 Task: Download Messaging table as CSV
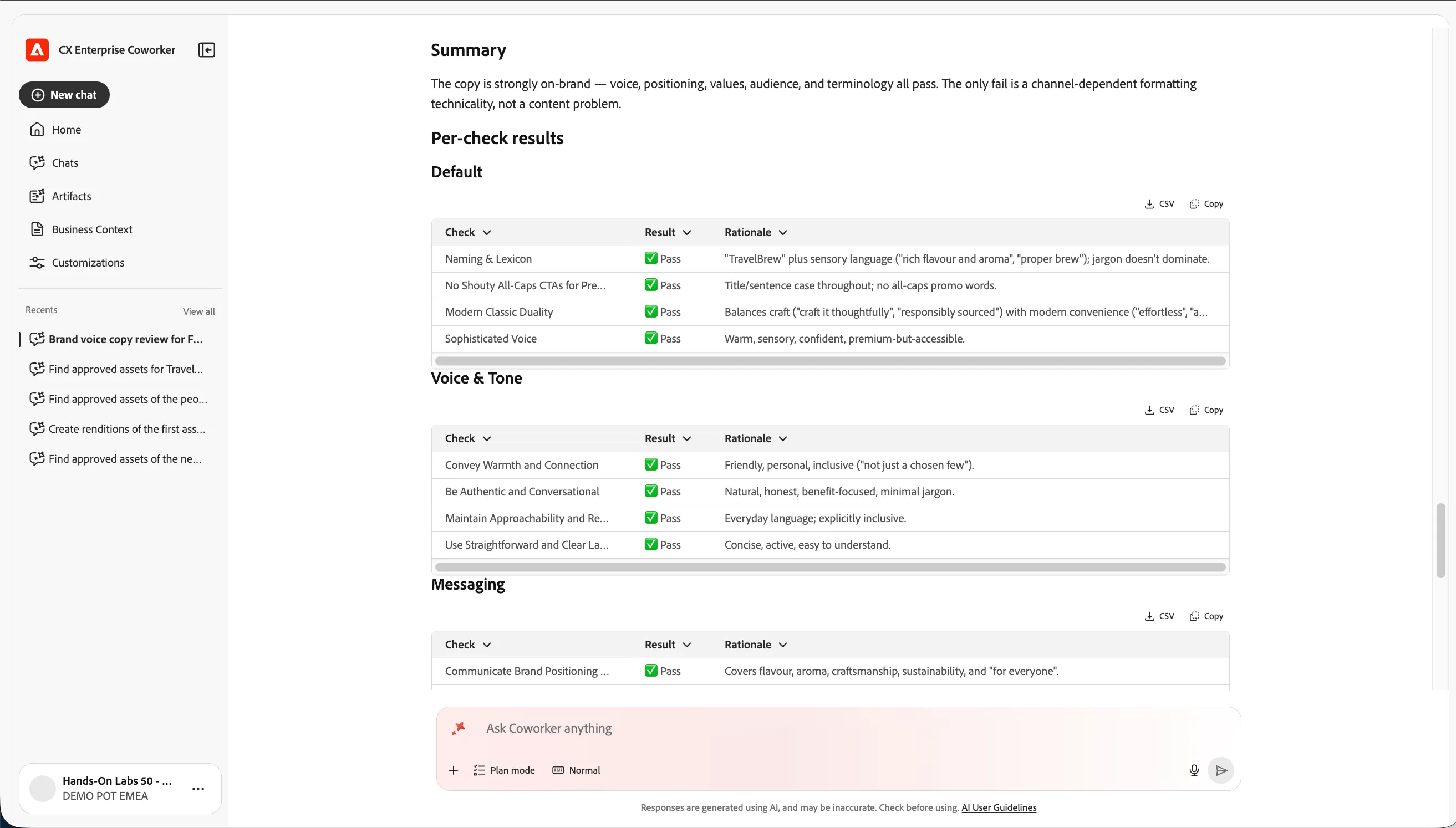pyautogui.click(x=1159, y=616)
